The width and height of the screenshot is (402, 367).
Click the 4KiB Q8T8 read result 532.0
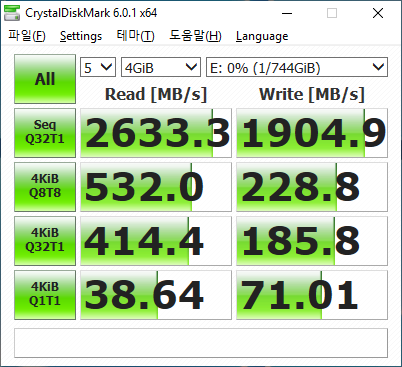[156, 187]
